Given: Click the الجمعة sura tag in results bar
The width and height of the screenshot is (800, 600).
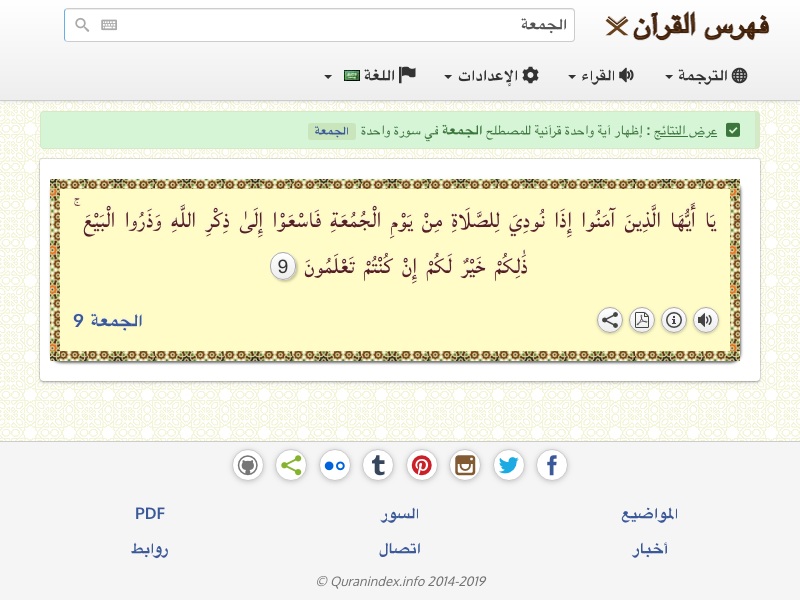Looking at the screenshot, I should (x=332, y=131).
